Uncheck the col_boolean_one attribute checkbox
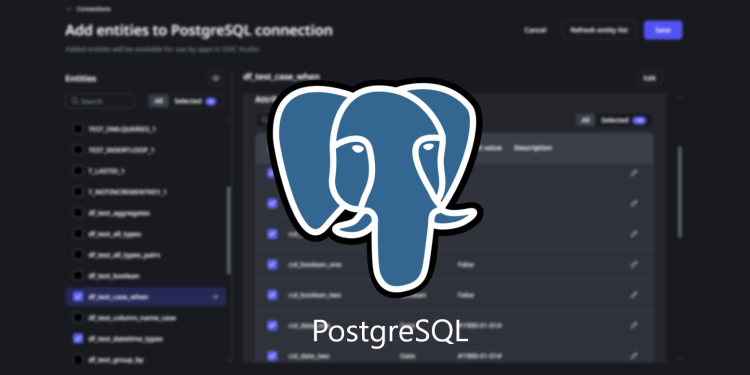This screenshot has width=750, height=375. point(272,265)
